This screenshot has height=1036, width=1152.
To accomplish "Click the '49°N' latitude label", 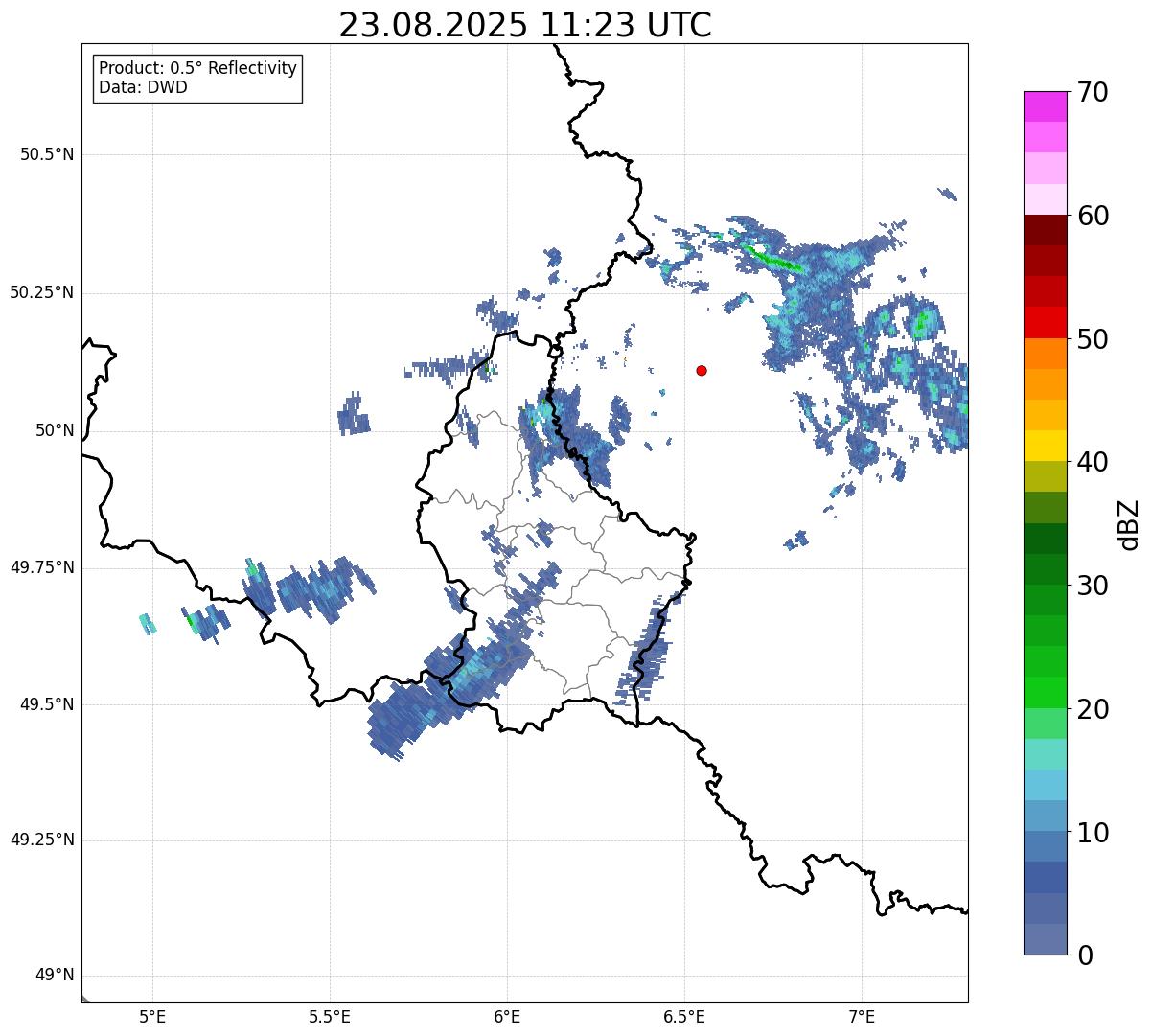I will (x=55, y=976).
